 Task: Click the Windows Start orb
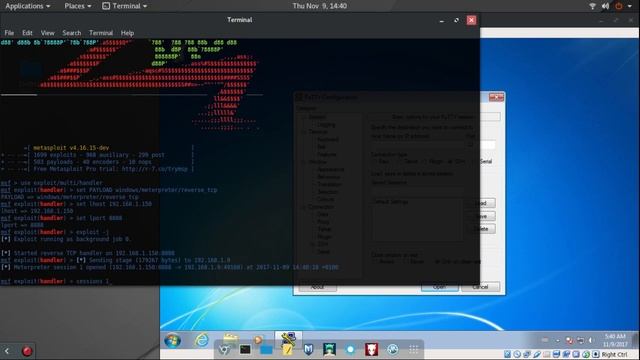coord(172,340)
